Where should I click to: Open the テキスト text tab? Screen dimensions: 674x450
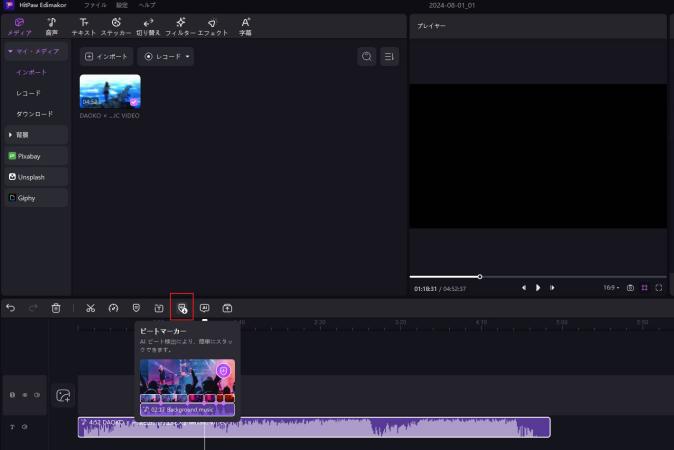point(84,27)
